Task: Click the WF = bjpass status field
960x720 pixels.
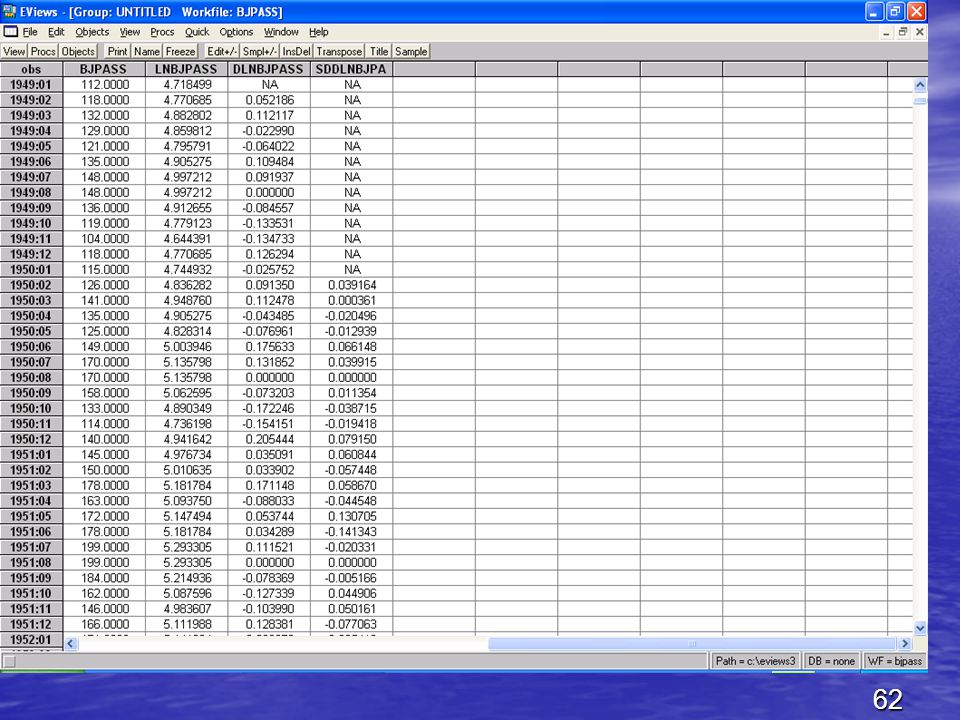Action: click(894, 661)
